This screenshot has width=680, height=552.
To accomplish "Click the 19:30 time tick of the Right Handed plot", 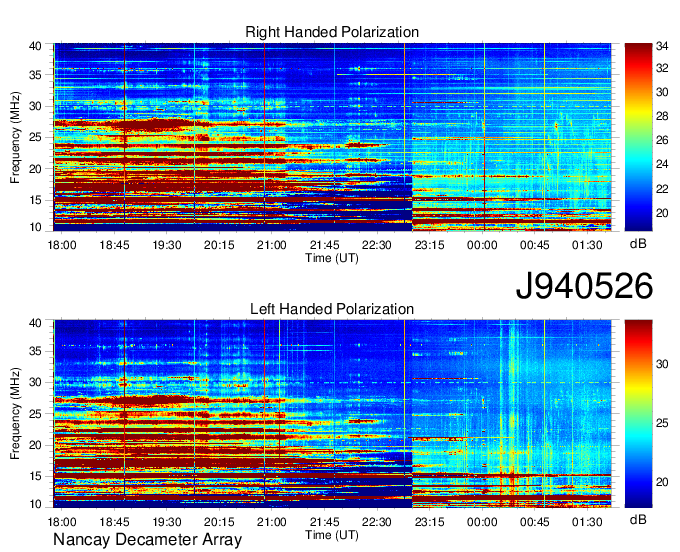I will pyautogui.click(x=167, y=245).
